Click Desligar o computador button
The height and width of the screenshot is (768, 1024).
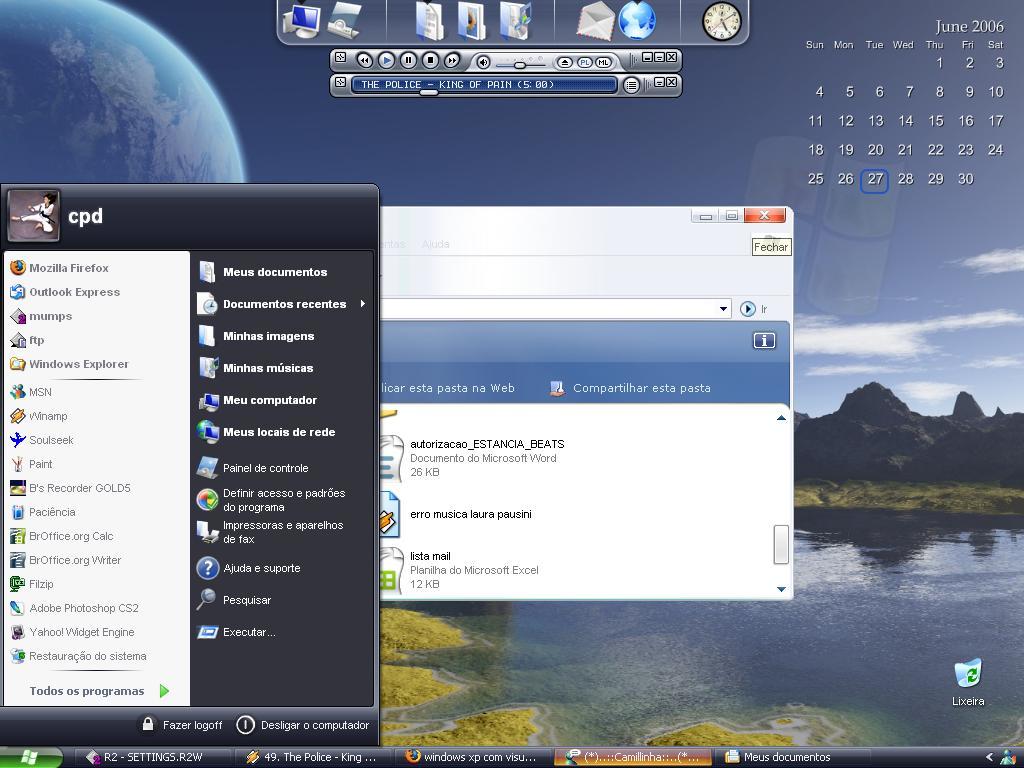point(302,725)
